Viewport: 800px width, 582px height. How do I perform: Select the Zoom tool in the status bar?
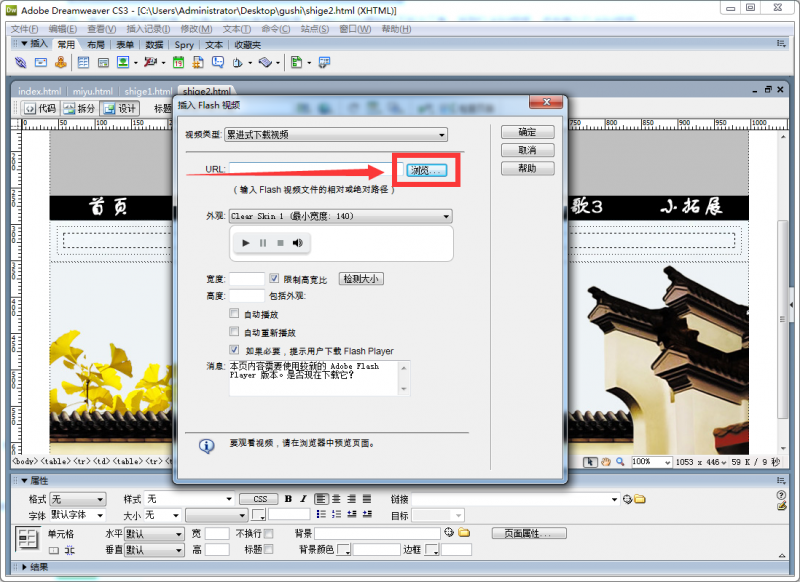pos(620,462)
